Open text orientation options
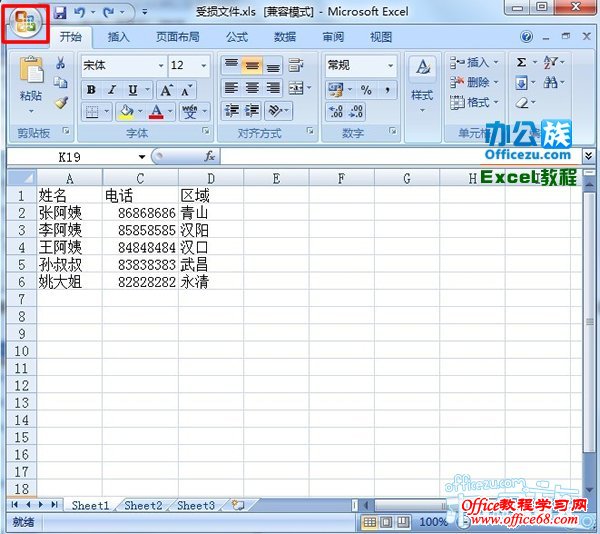The image size is (600, 534). (x=276, y=111)
